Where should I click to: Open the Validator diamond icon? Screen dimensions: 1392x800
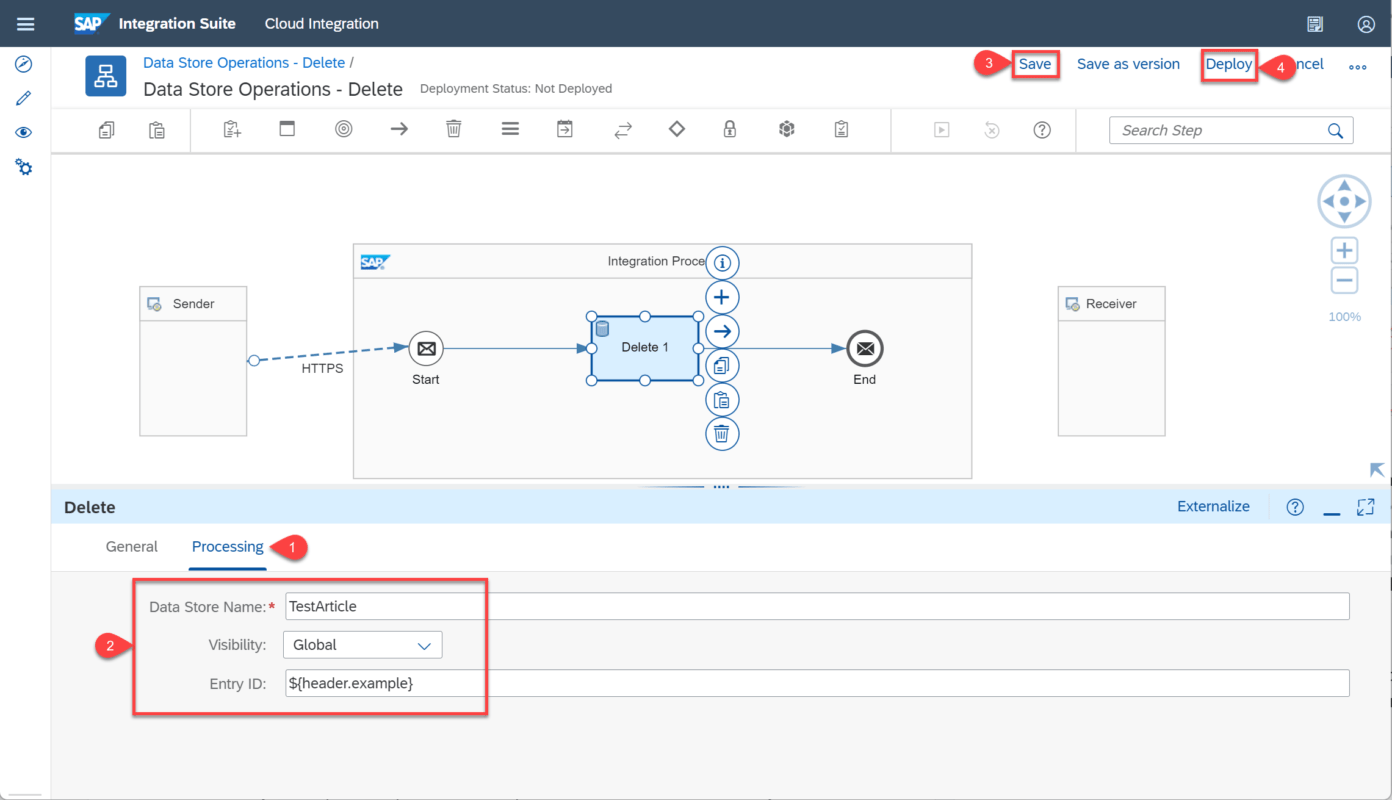click(x=677, y=129)
